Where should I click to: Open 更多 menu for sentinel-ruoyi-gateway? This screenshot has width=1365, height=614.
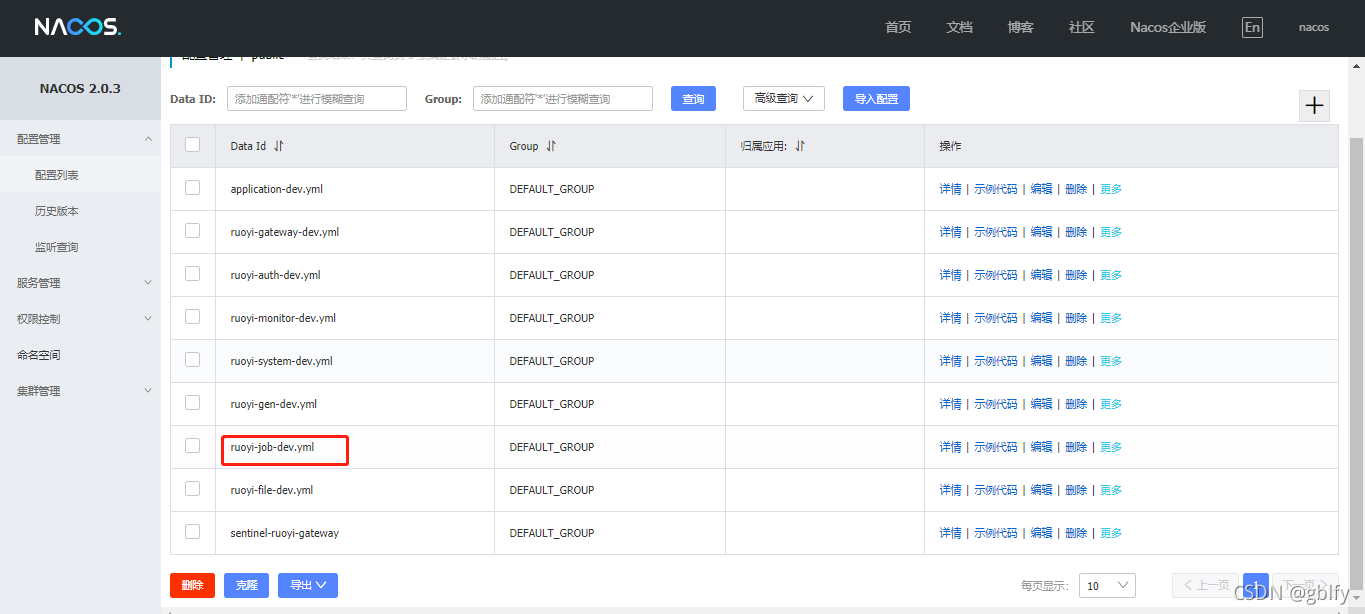click(1111, 533)
